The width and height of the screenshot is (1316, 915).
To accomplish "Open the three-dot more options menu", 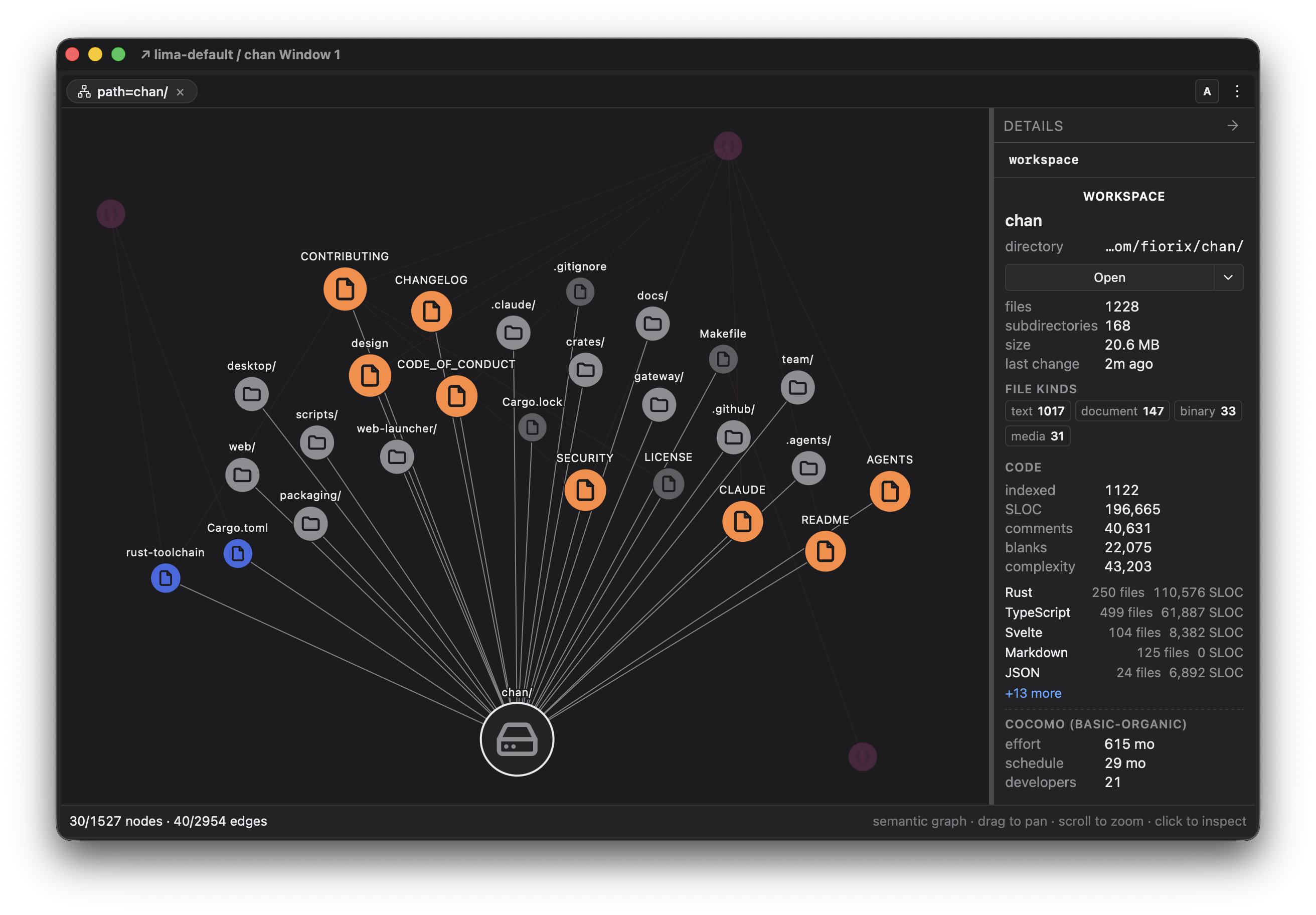I will (x=1237, y=92).
